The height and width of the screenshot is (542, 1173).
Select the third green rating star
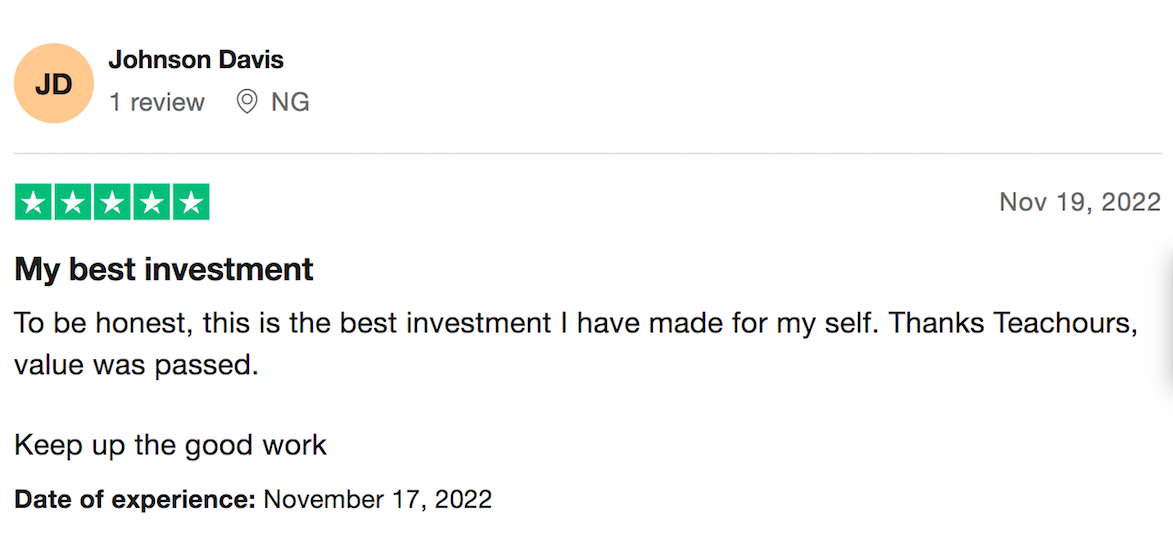click(x=112, y=202)
